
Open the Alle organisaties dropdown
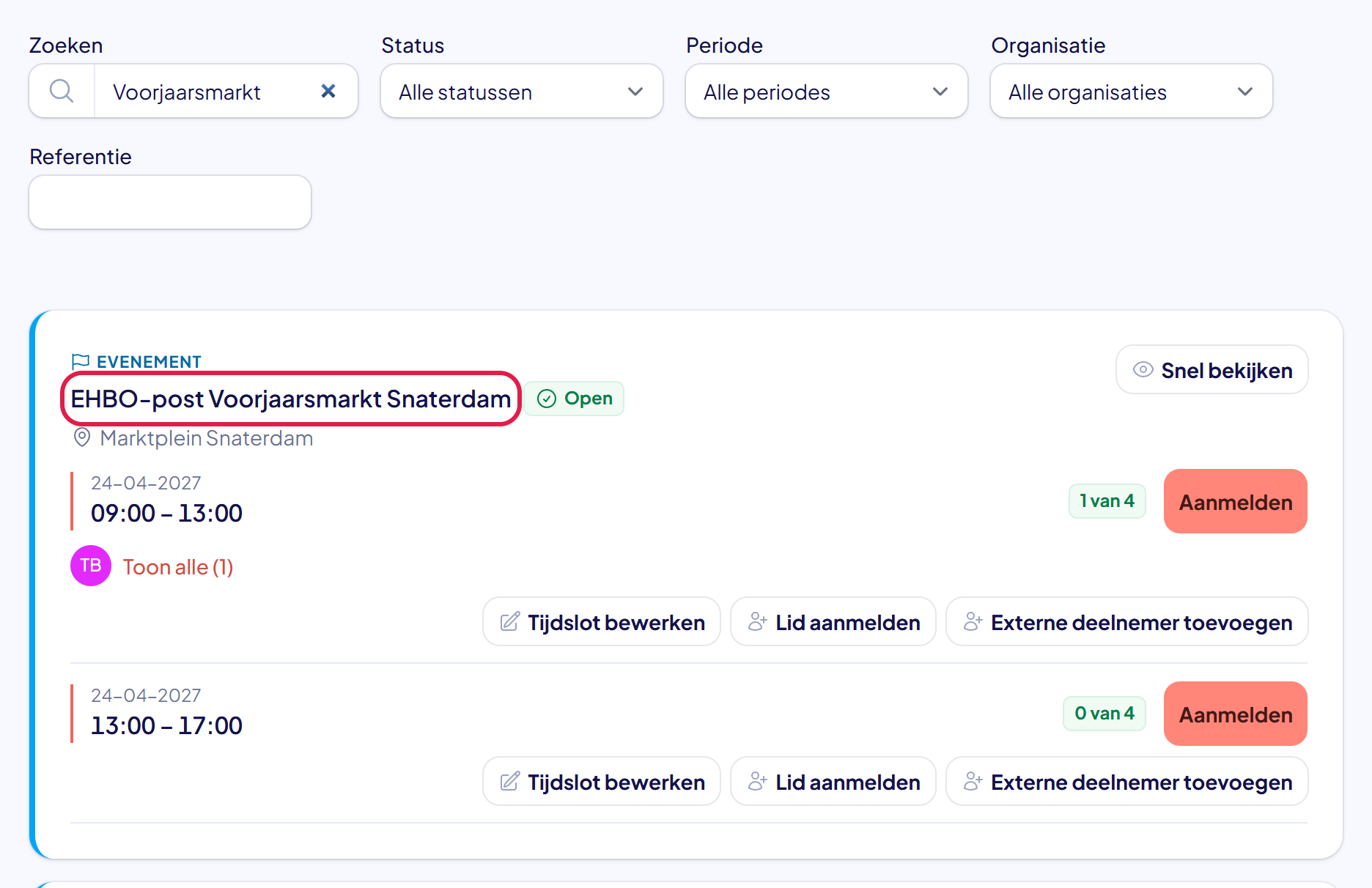[1132, 91]
